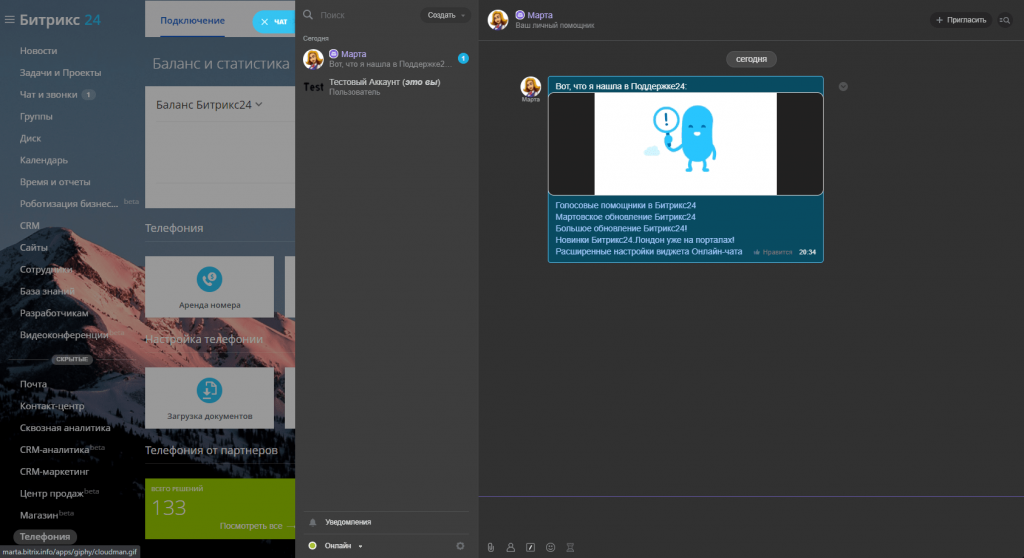
Task: Open link Расширенные настройки виджета Онлайн-чата
Action: [x=648, y=252]
